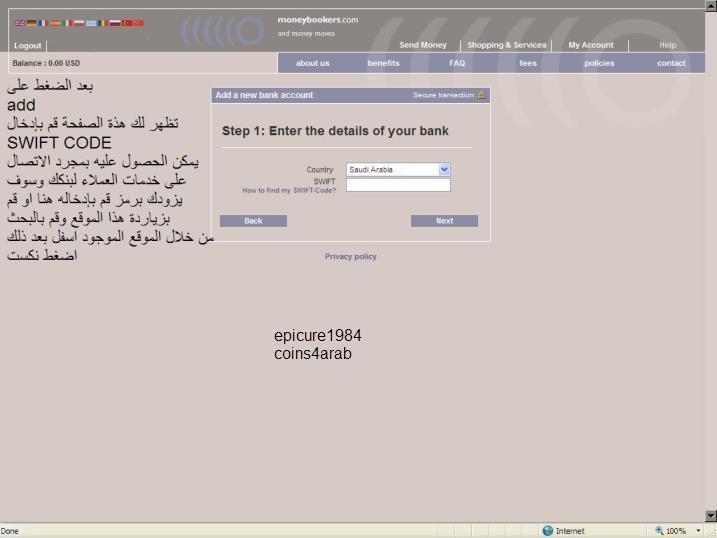
Task: Choose the German flag language icon
Action: [31, 23]
